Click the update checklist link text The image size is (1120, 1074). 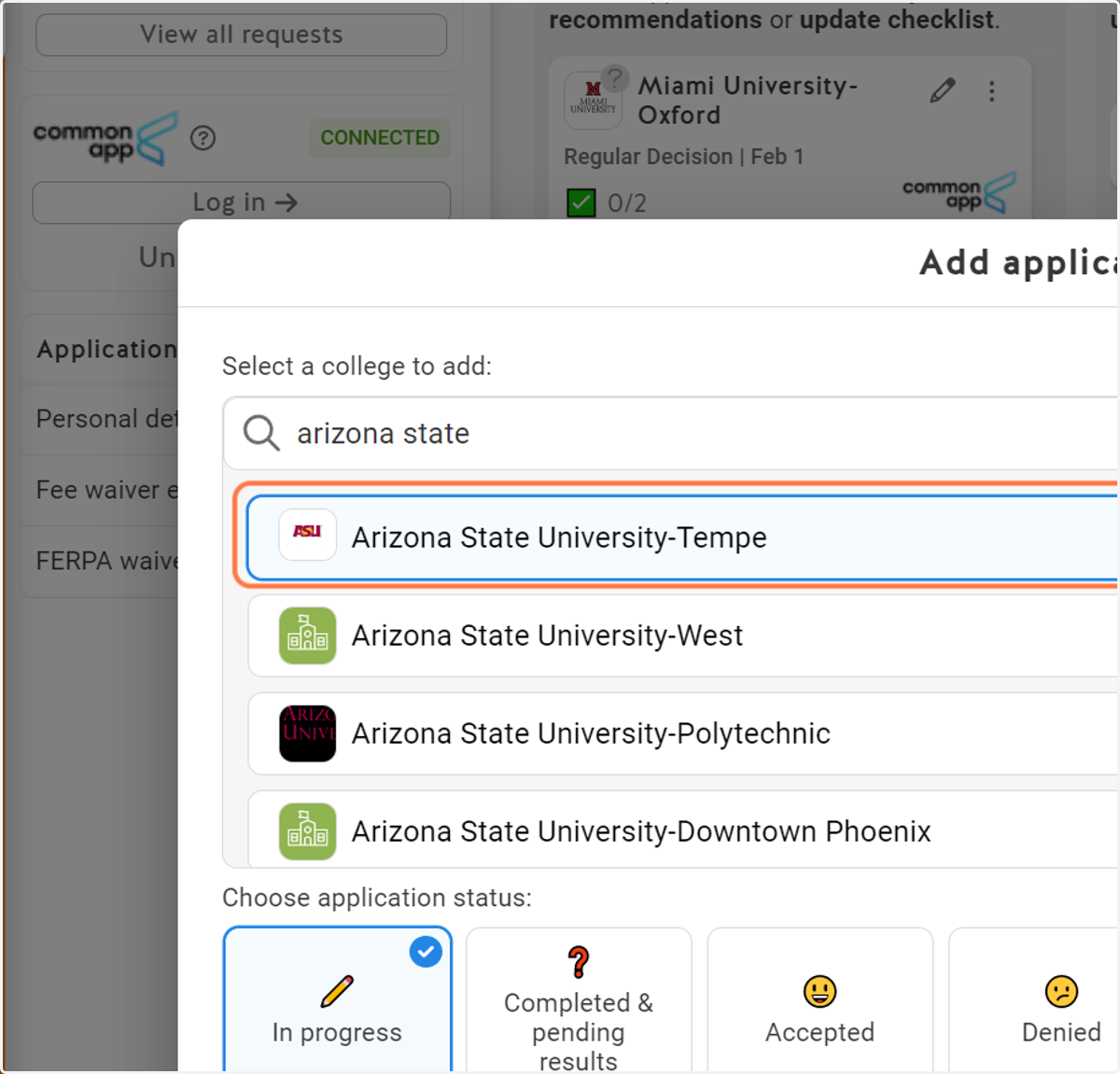pyautogui.click(x=896, y=20)
